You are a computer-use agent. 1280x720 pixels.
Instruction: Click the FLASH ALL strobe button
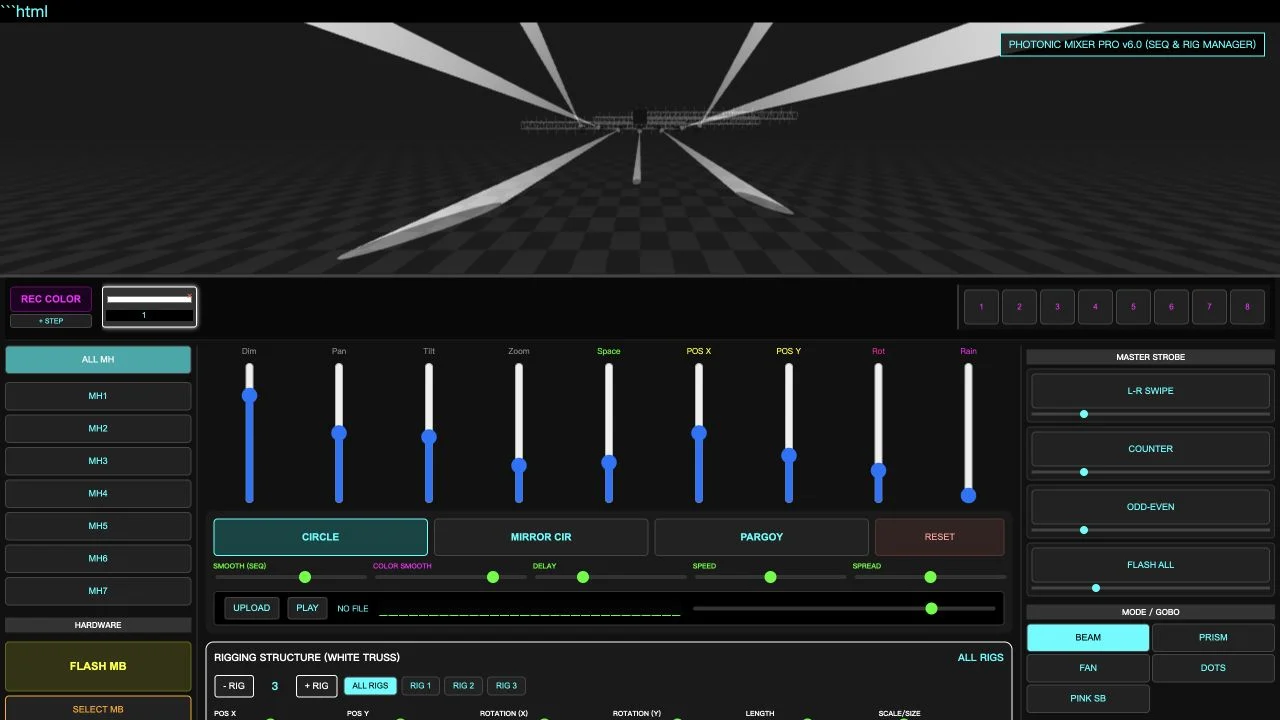click(x=1151, y=565)
